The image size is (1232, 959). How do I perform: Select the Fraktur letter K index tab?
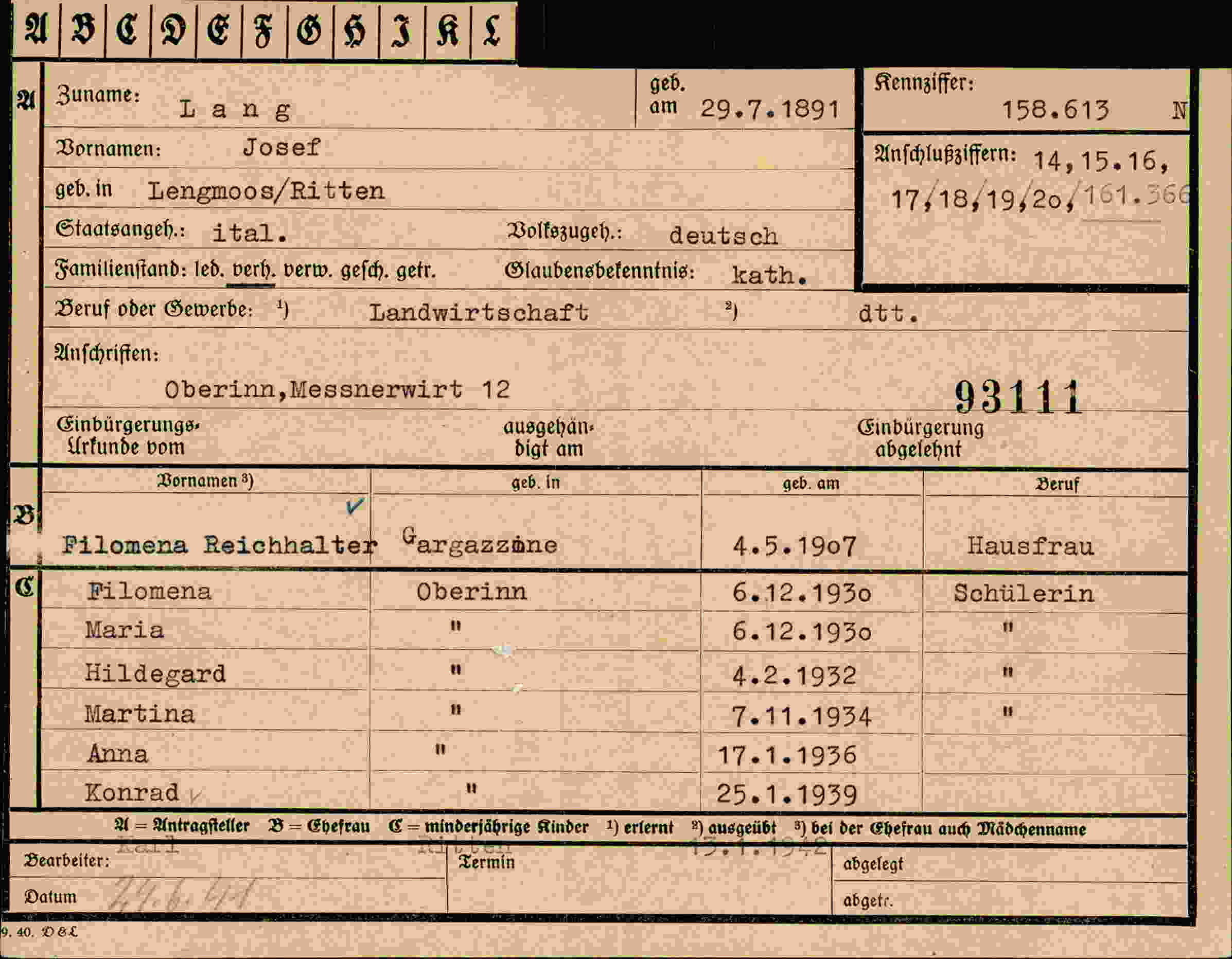pyautogui.click(x=447, y=29)
